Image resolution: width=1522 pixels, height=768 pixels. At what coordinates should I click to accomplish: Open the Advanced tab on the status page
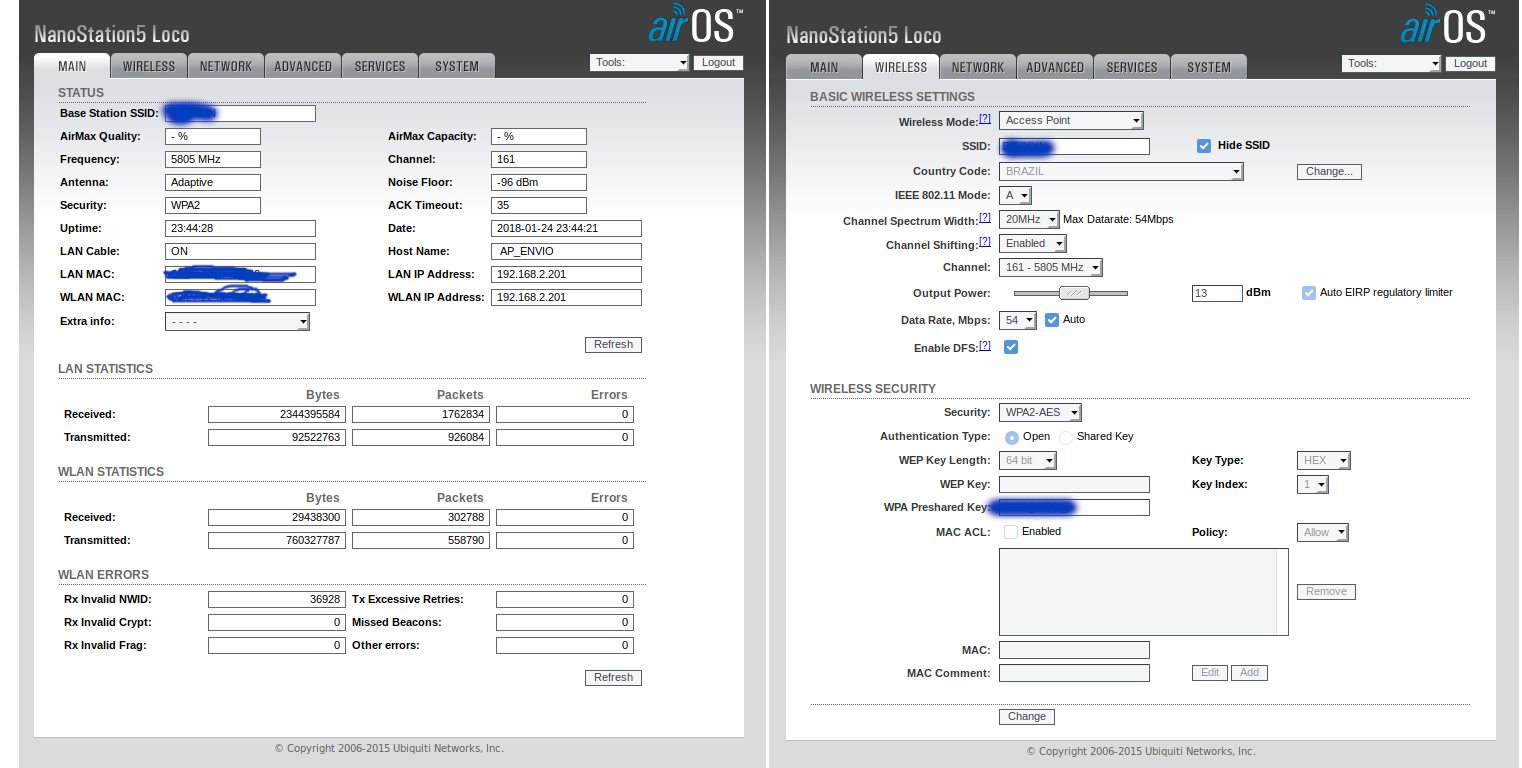pyautogui.click(x=303, y=66)
